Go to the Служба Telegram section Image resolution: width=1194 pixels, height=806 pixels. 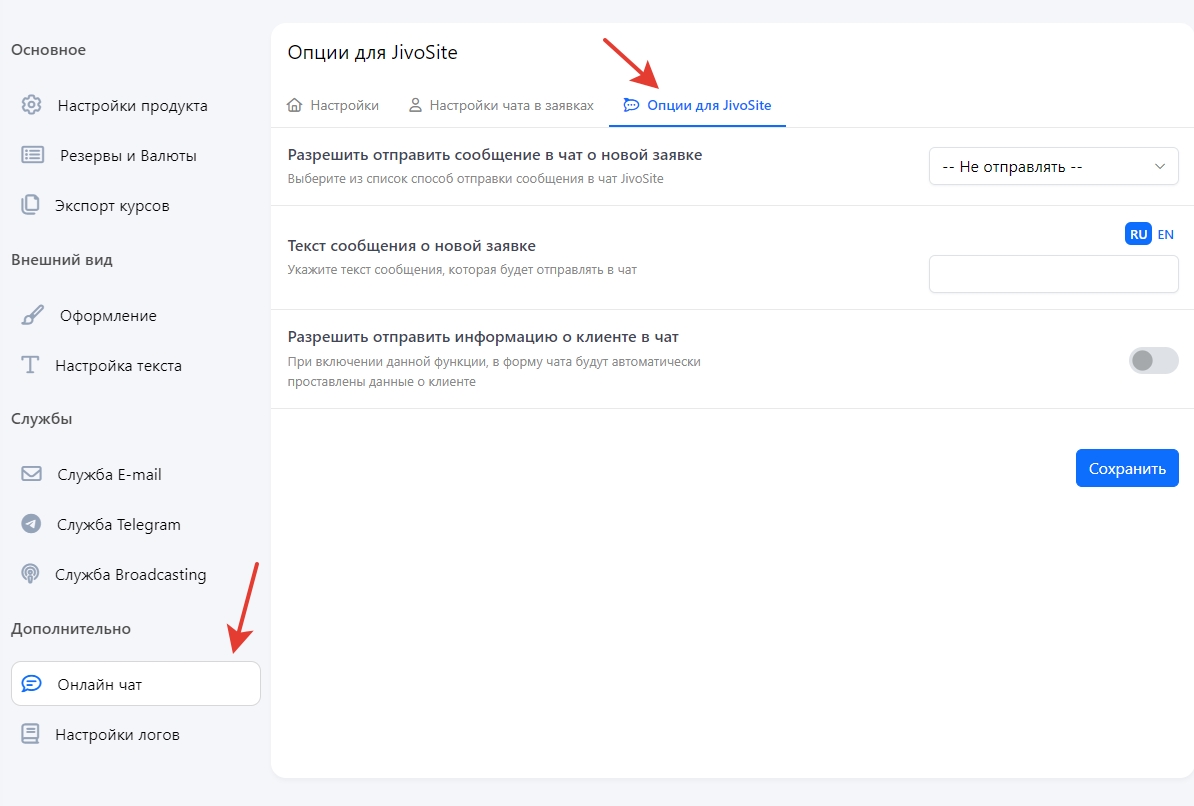[118, 524]
